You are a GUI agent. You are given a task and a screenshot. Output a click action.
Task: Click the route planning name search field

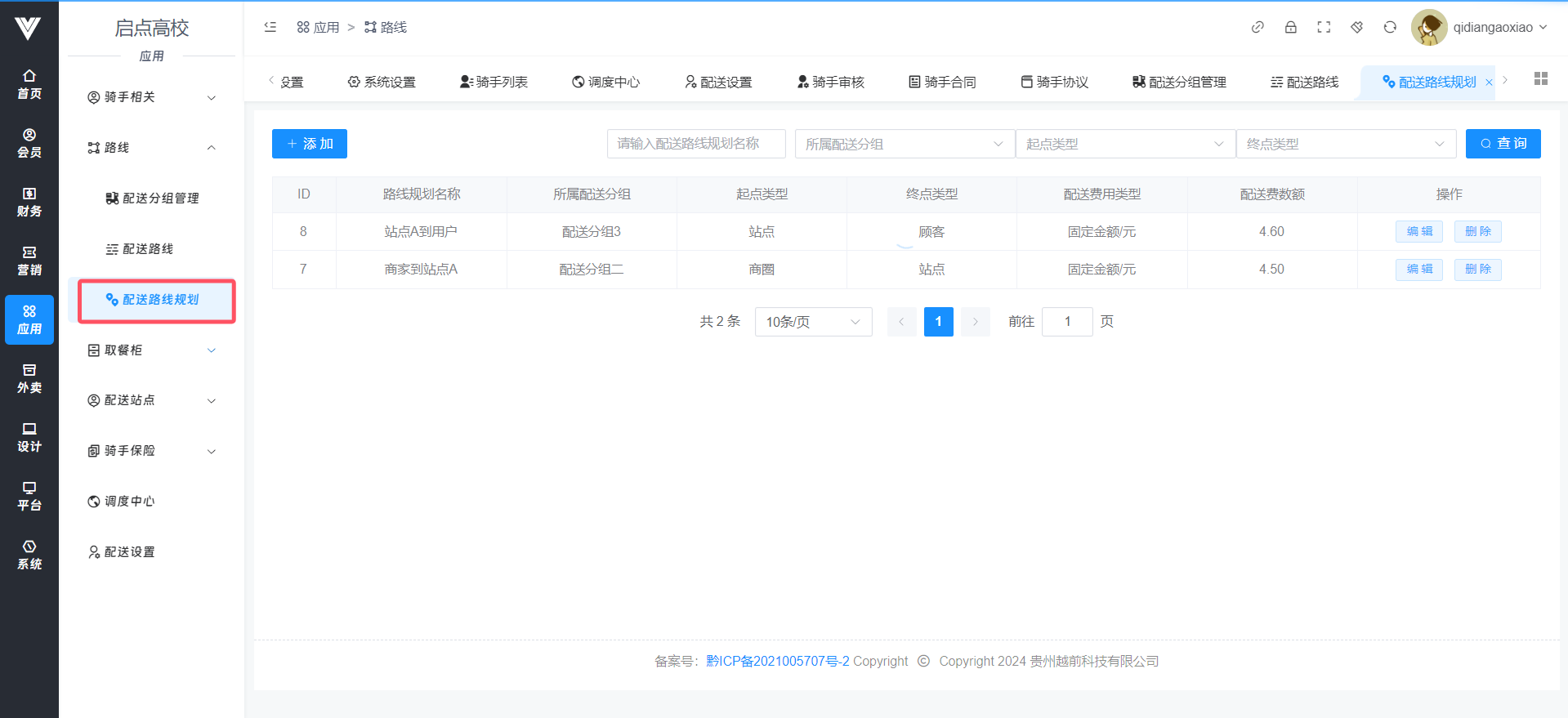click(695, 144)
